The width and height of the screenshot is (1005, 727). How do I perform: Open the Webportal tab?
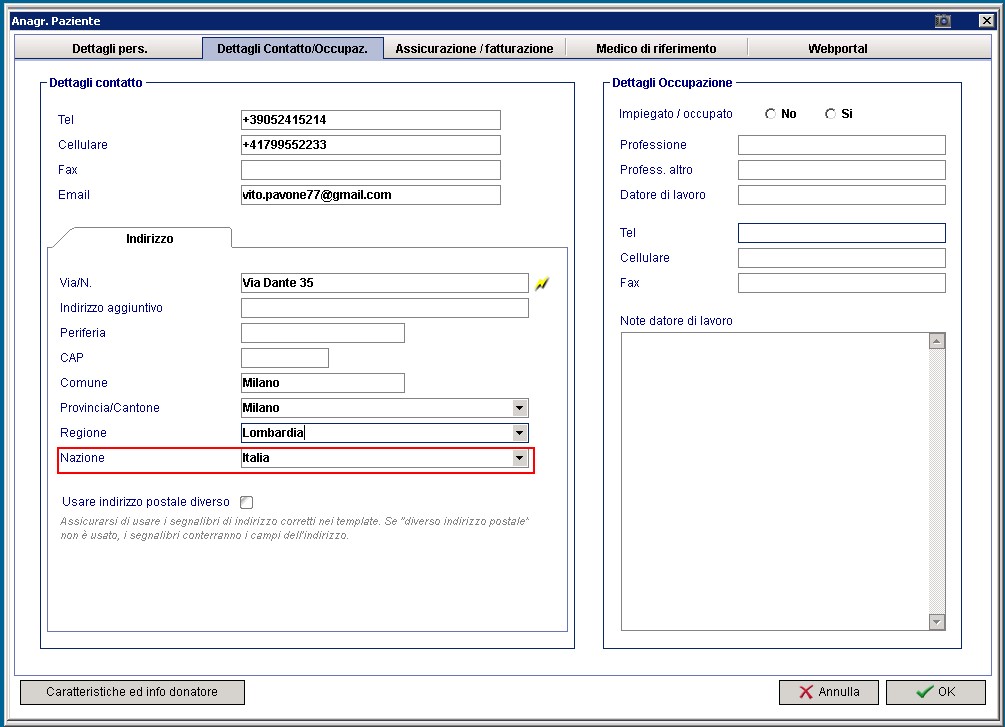tap(837, 48)
